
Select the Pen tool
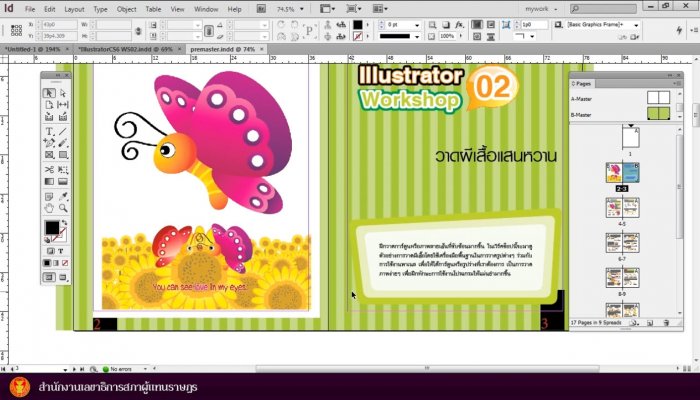coord(49,143)
